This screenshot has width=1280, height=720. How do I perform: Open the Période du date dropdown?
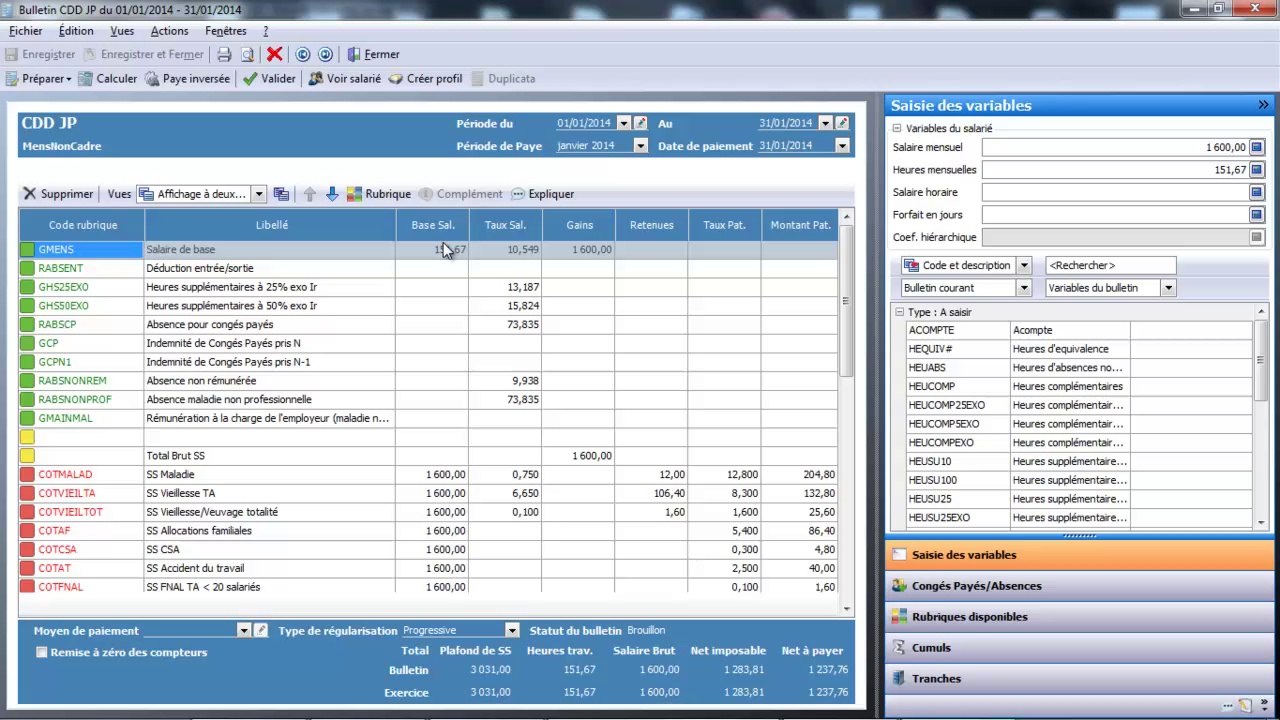click(623, 123)
